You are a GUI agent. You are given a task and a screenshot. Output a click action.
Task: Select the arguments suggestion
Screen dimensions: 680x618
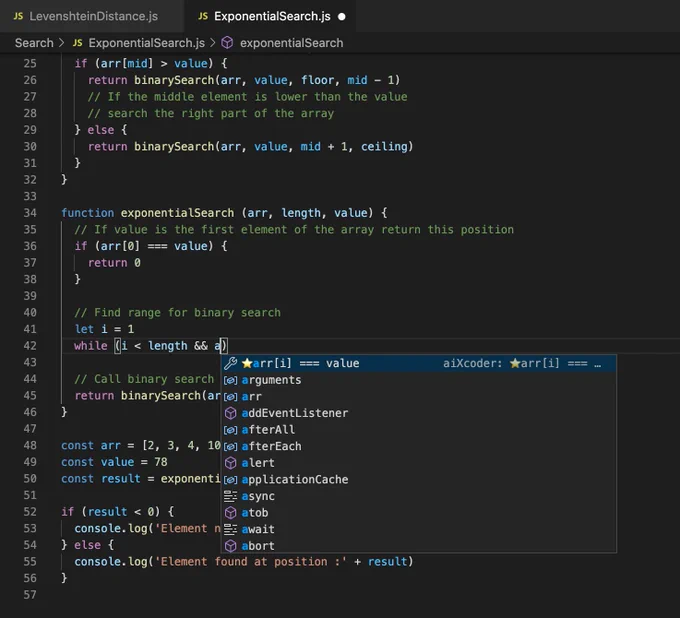418,380
